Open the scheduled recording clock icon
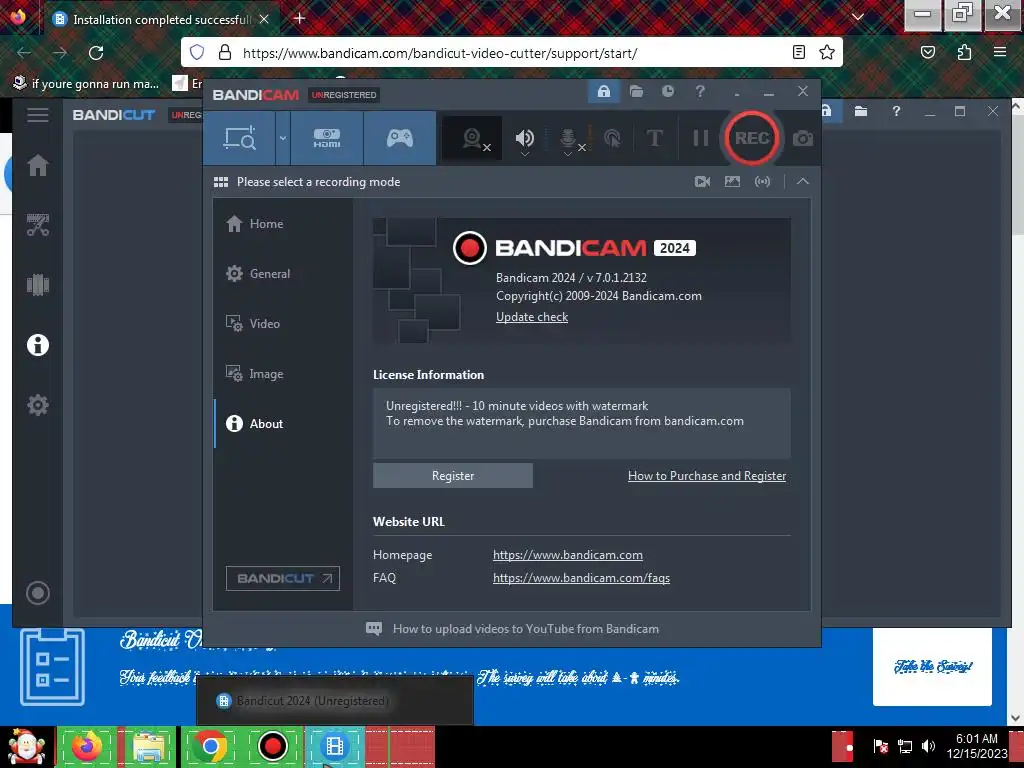 (668, 91)
